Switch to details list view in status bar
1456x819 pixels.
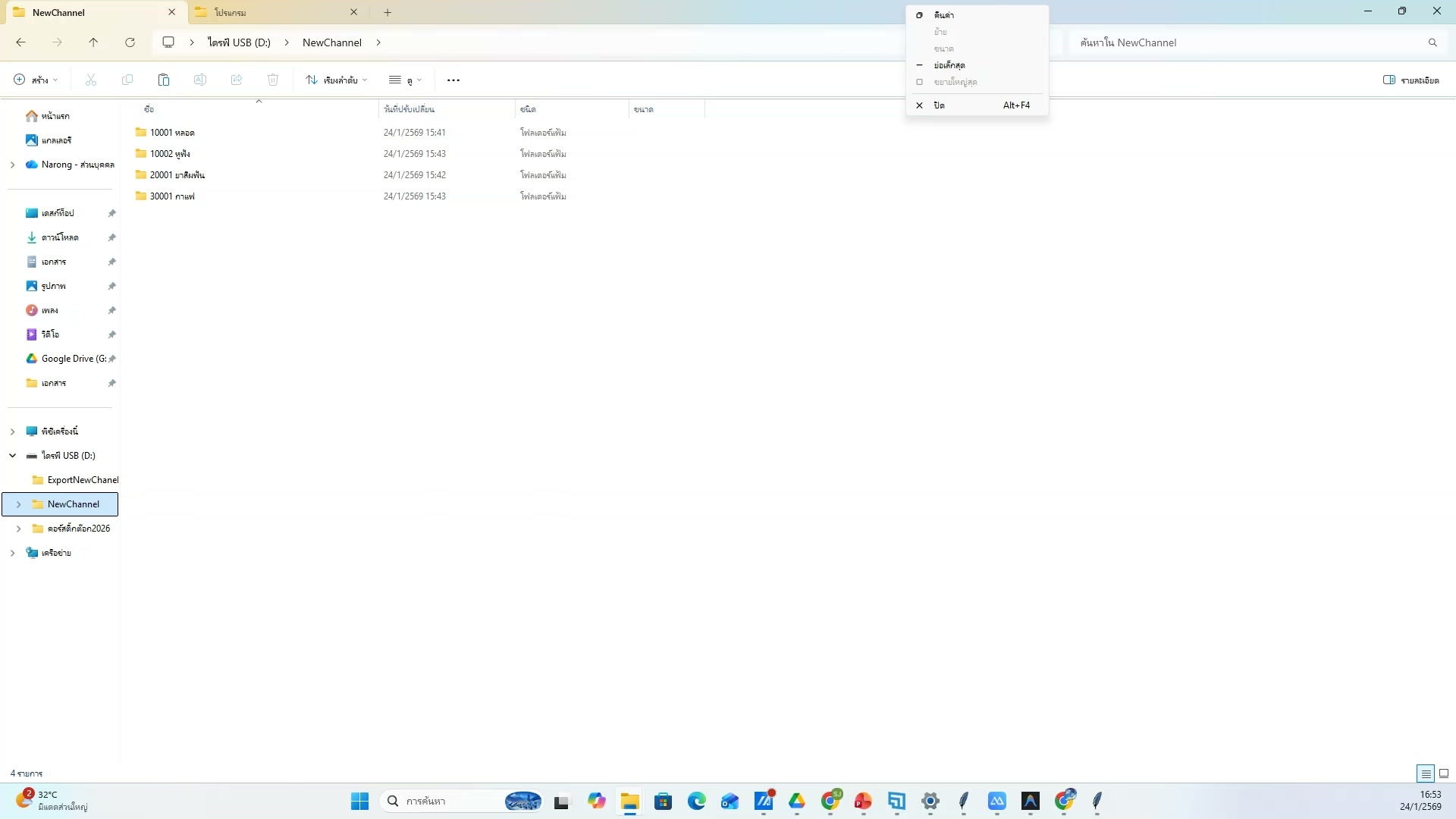[1425, 773]
